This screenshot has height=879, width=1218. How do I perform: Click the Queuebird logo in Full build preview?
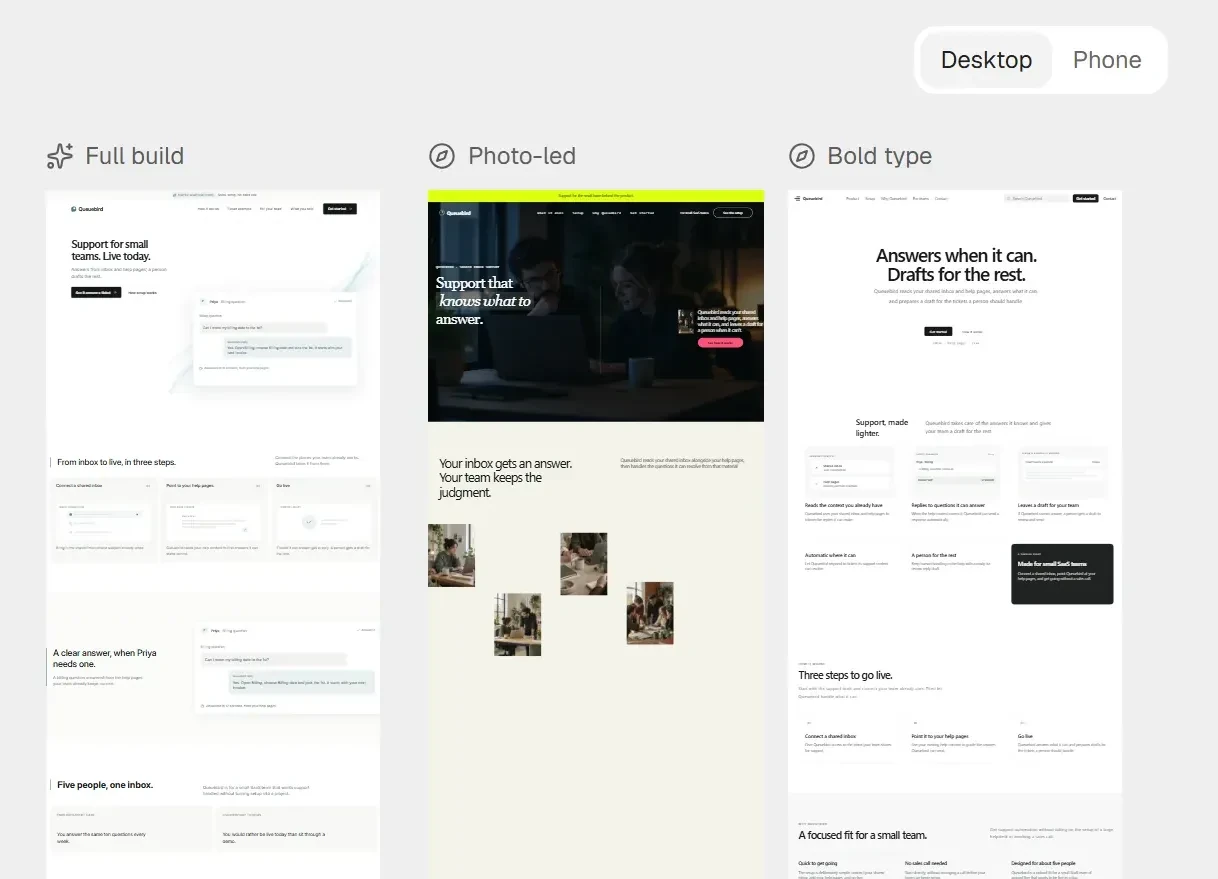pos(87,209)
